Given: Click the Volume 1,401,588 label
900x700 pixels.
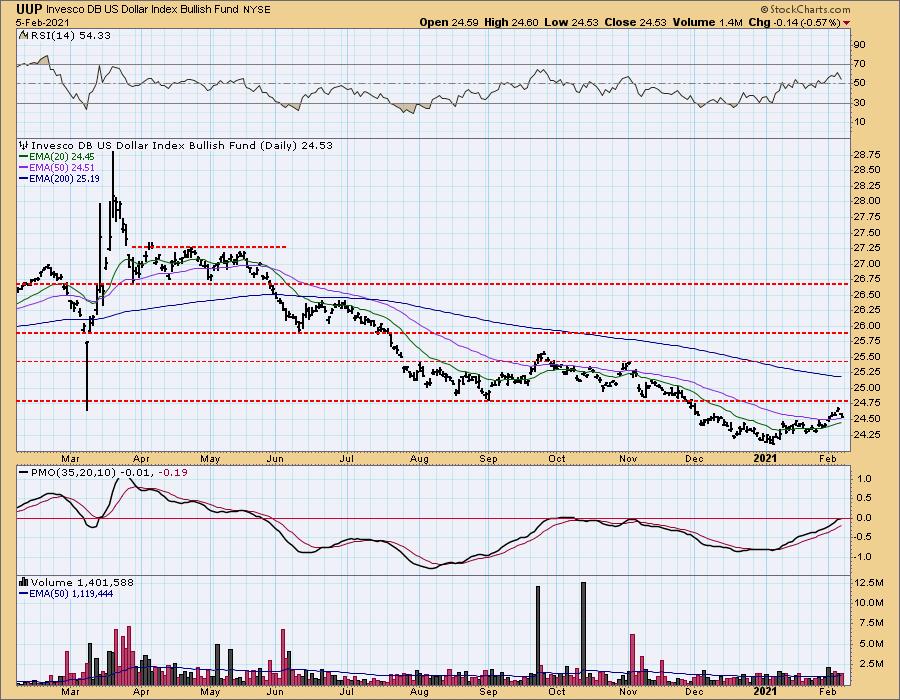Looking at the screenshot, I should tap(82, 582).
